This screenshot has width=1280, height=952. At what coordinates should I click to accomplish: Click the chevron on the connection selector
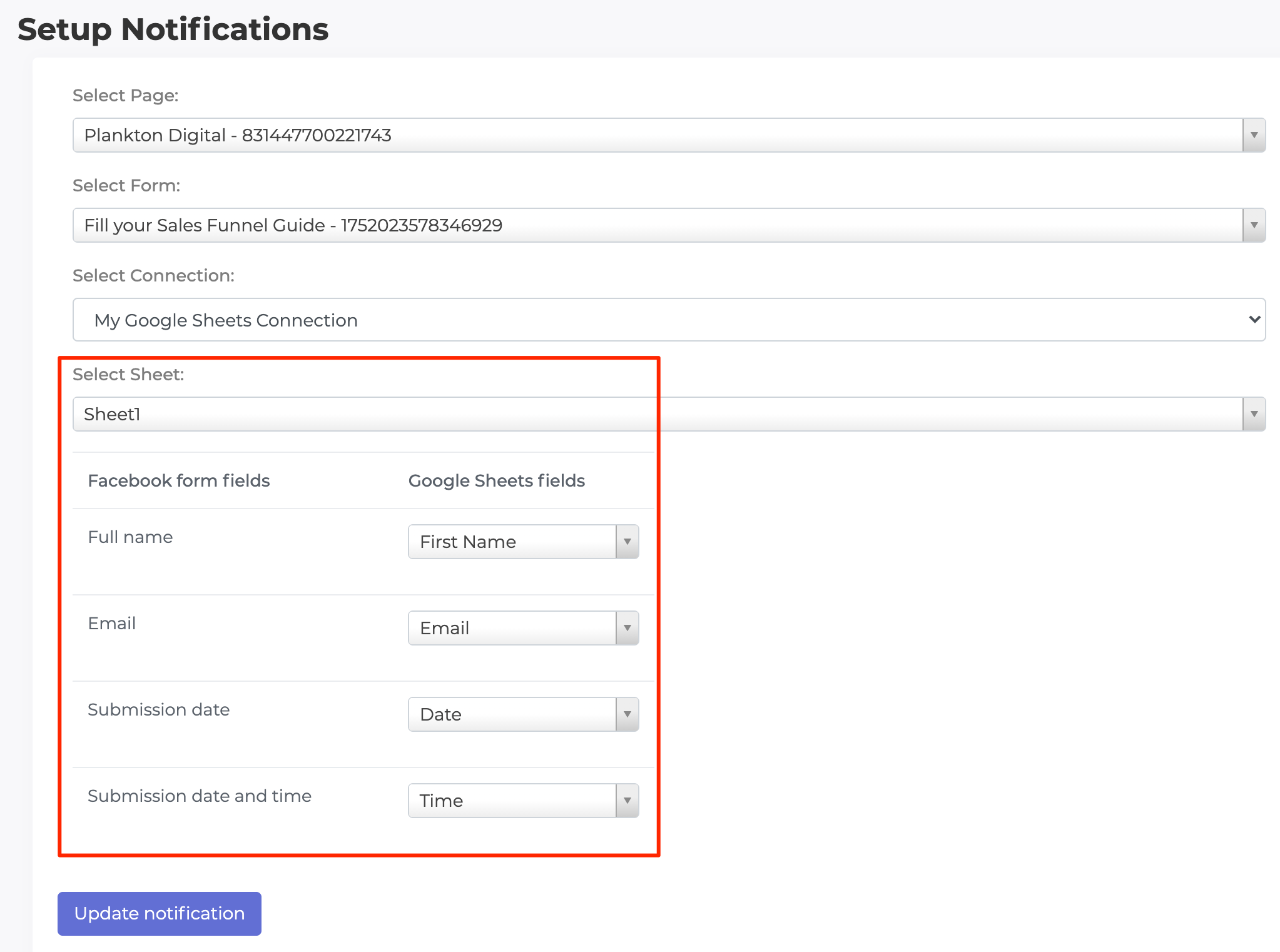point(1255,320)
